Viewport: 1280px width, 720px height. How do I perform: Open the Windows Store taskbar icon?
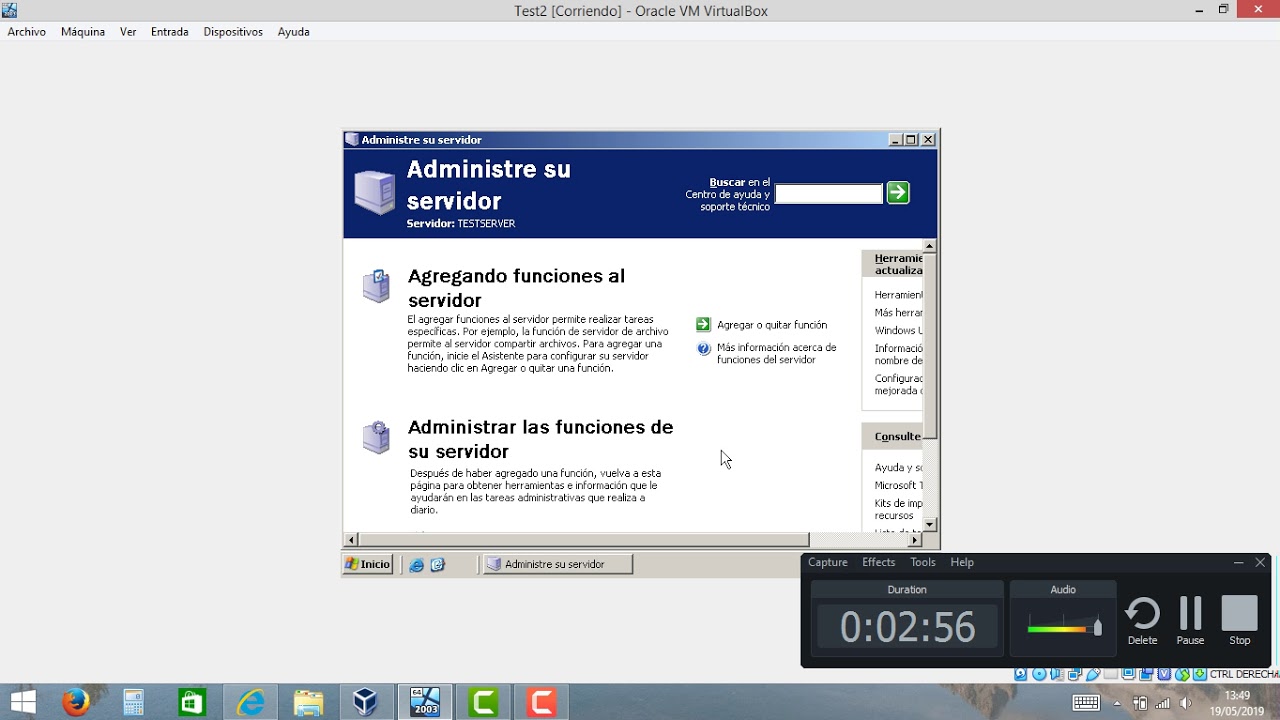tap(192, 702)
